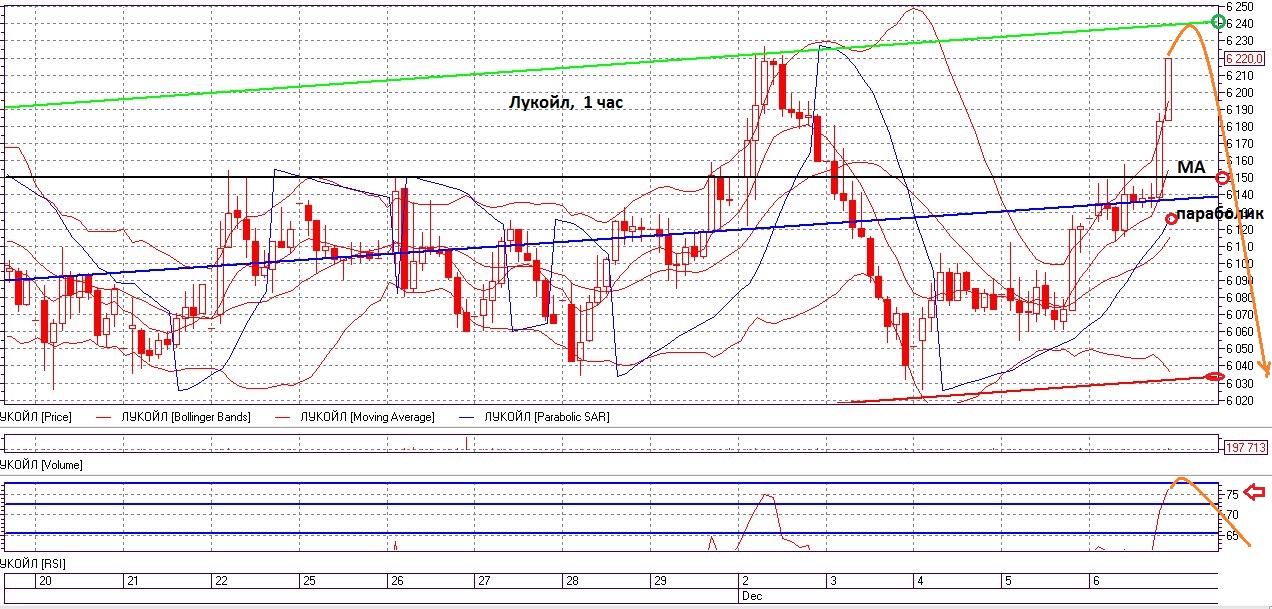The height and width of the screenshot is (609, 1272).
Task: Select date 29 on the time axis
Action: [x=659, y=581]
